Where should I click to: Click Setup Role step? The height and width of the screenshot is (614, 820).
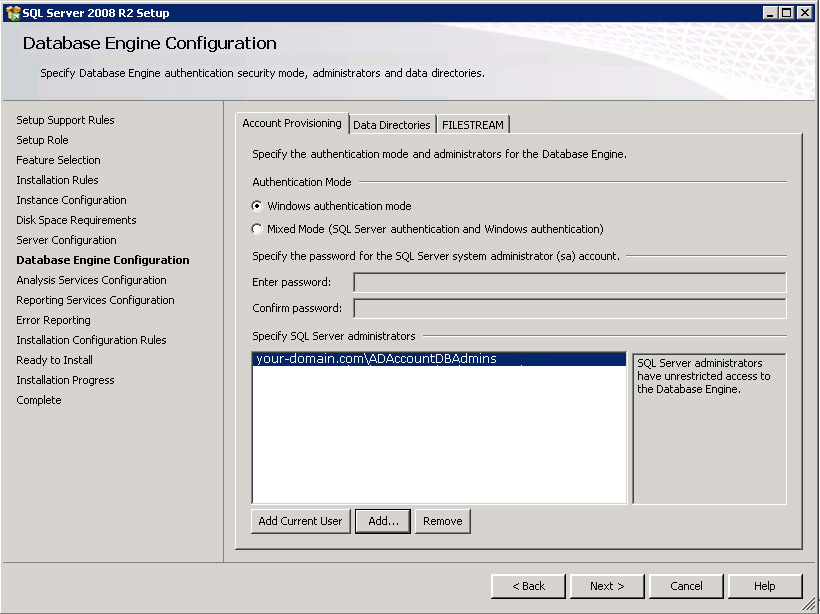42,140
